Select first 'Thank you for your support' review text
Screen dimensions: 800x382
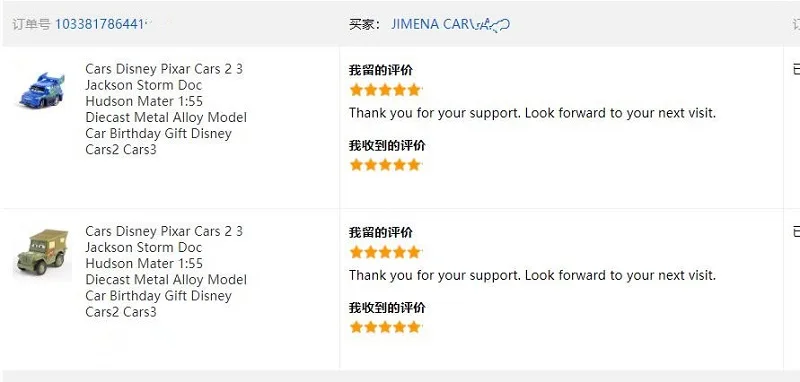tap(532, 113)
